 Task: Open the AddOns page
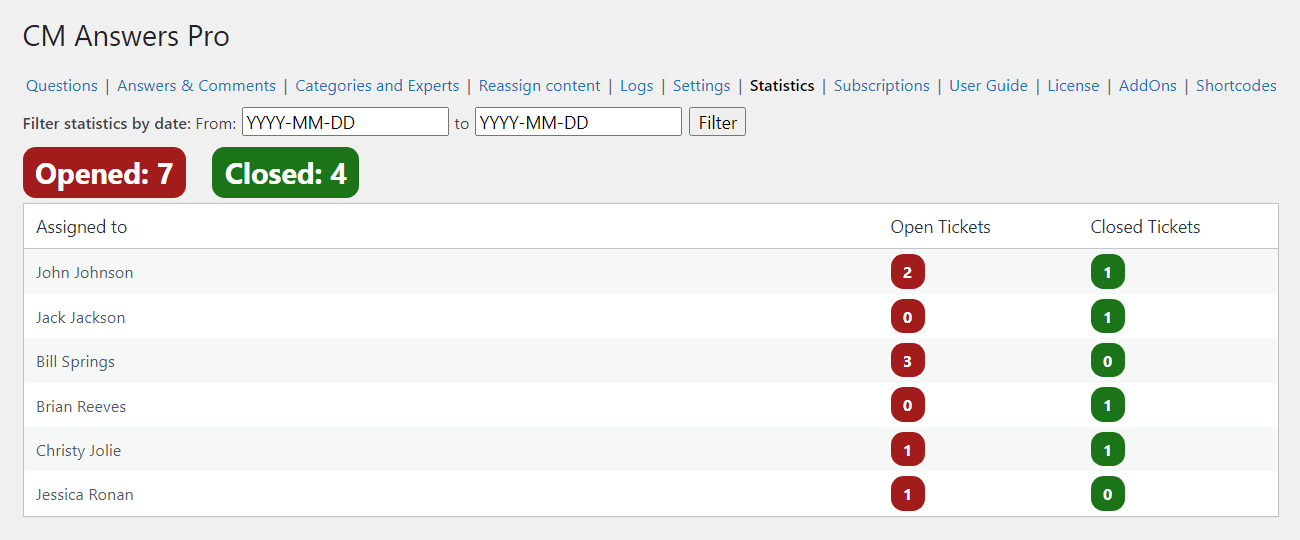[x=1148, y=86]
